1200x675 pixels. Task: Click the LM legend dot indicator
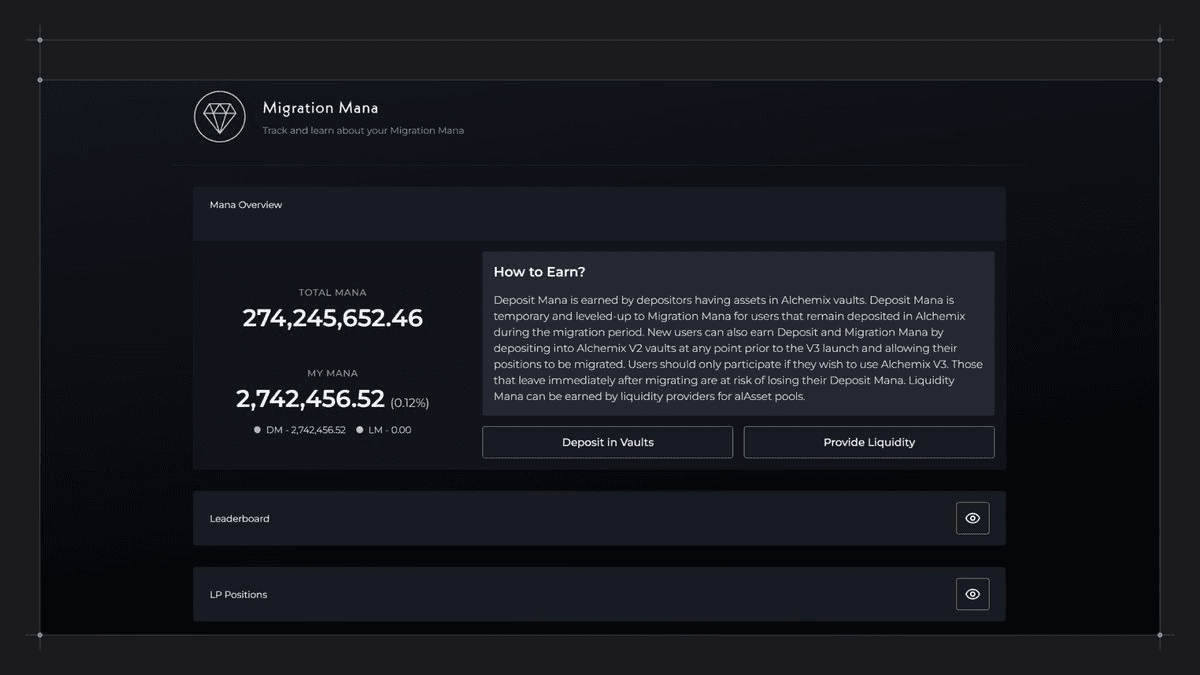click(x=360, y=430)
